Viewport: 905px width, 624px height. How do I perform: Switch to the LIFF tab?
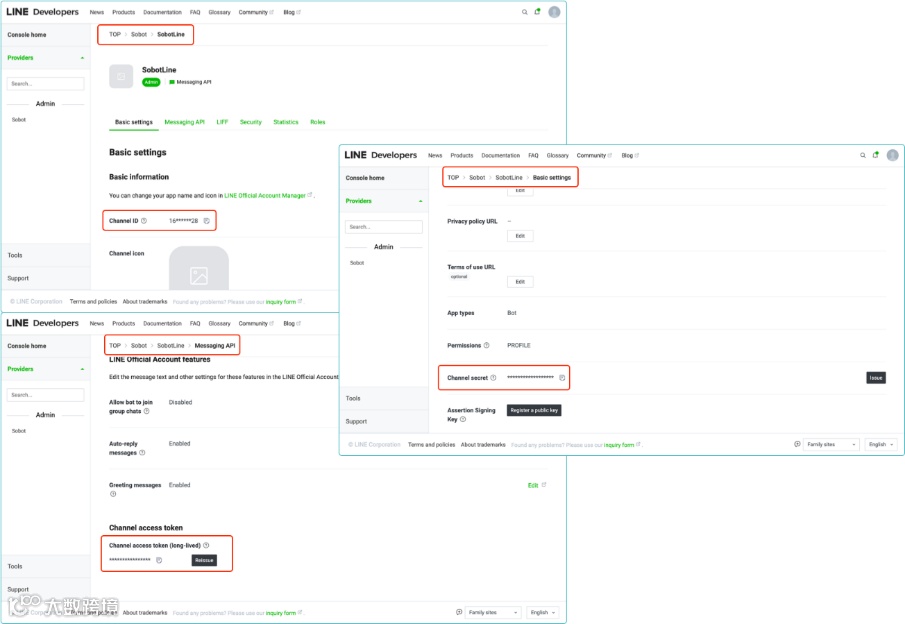222,122
